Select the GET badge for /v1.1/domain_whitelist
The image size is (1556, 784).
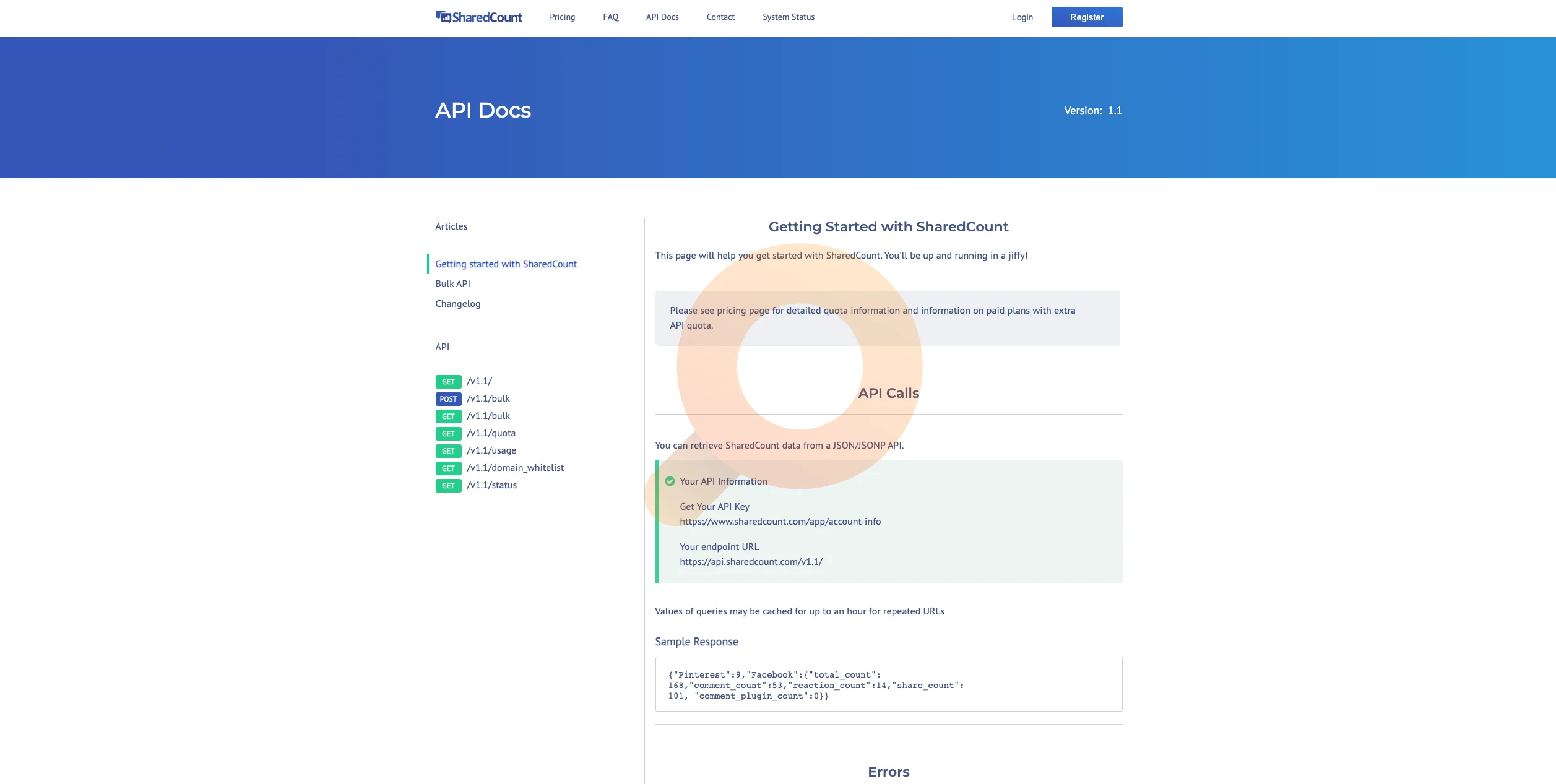point(448,468)
